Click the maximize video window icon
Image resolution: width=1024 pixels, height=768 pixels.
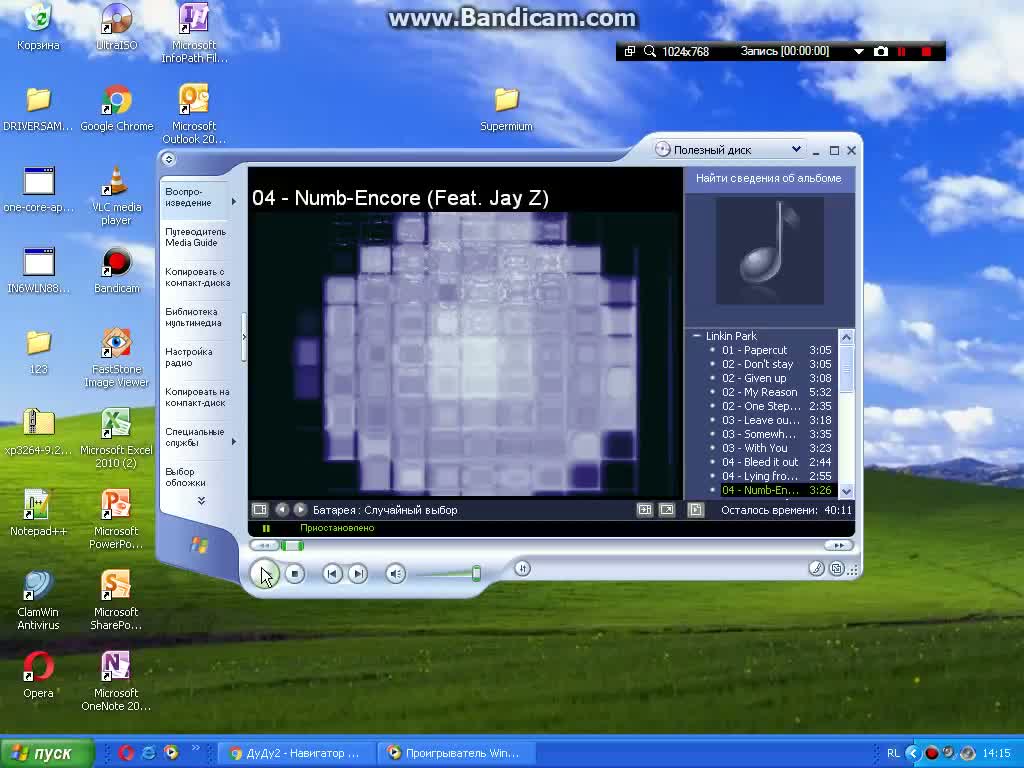645,509
